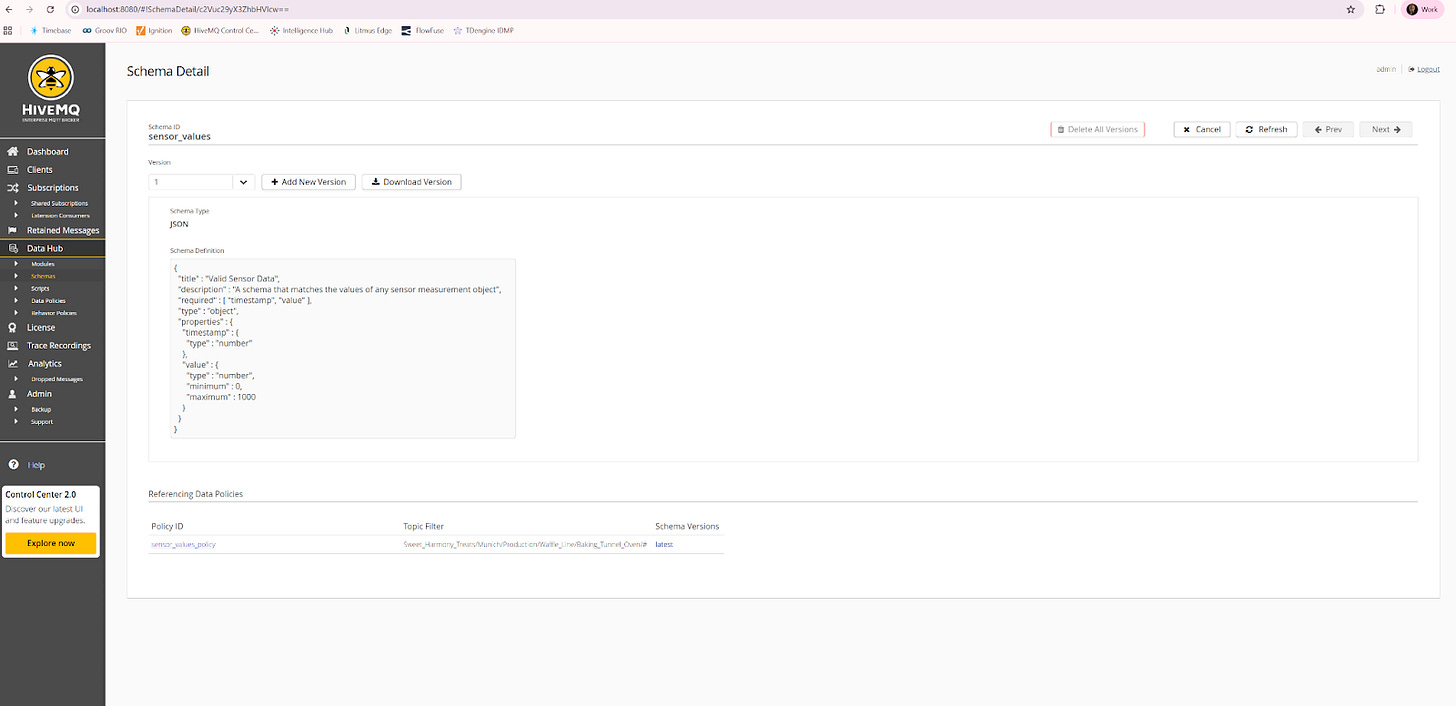The height and width of the screenshot is (706, 1456).
Task: Click the Explore now button
Action: click(x=51, y=543)
